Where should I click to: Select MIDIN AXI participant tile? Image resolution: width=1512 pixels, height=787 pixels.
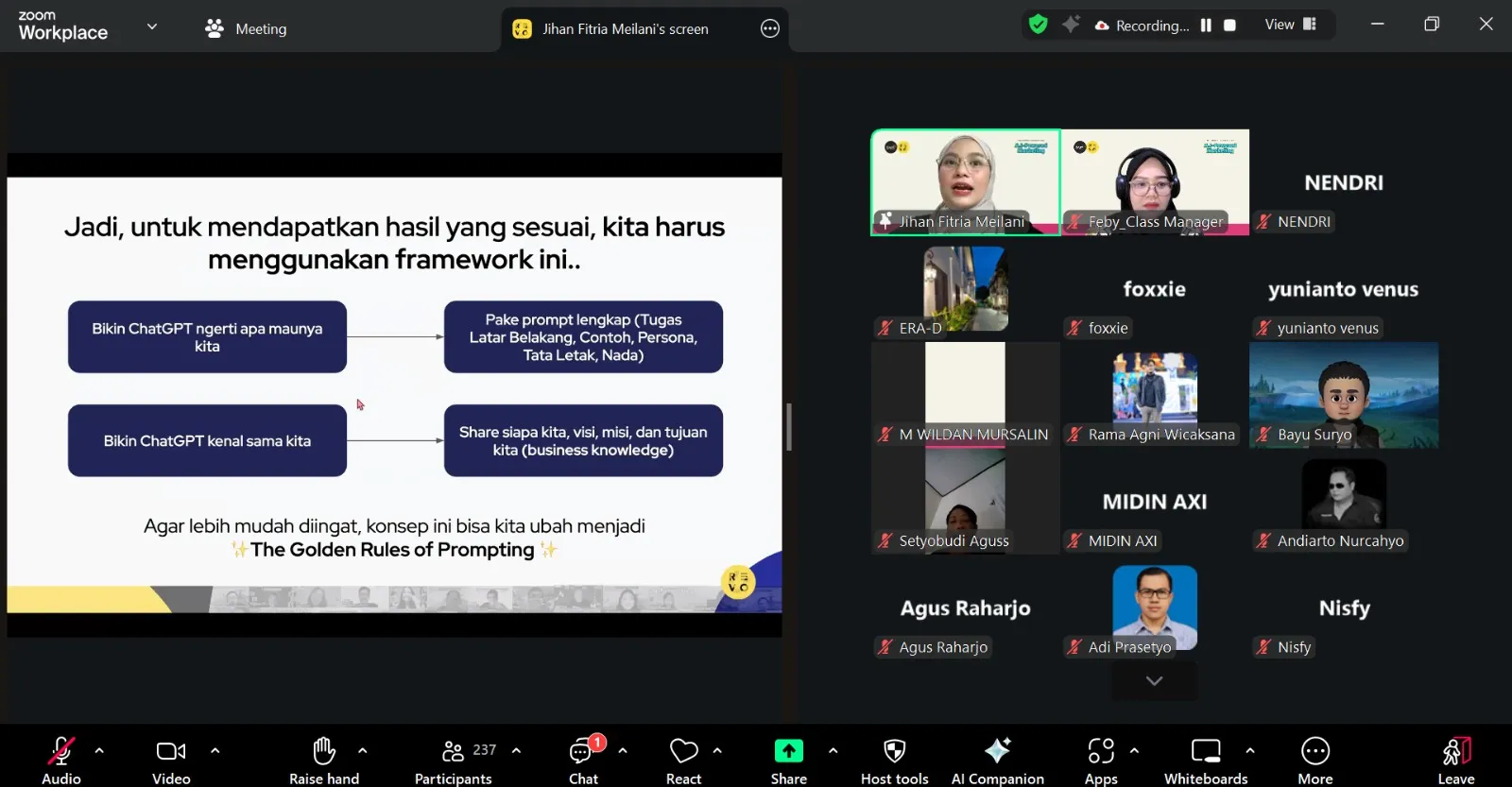click(1155, 501)
